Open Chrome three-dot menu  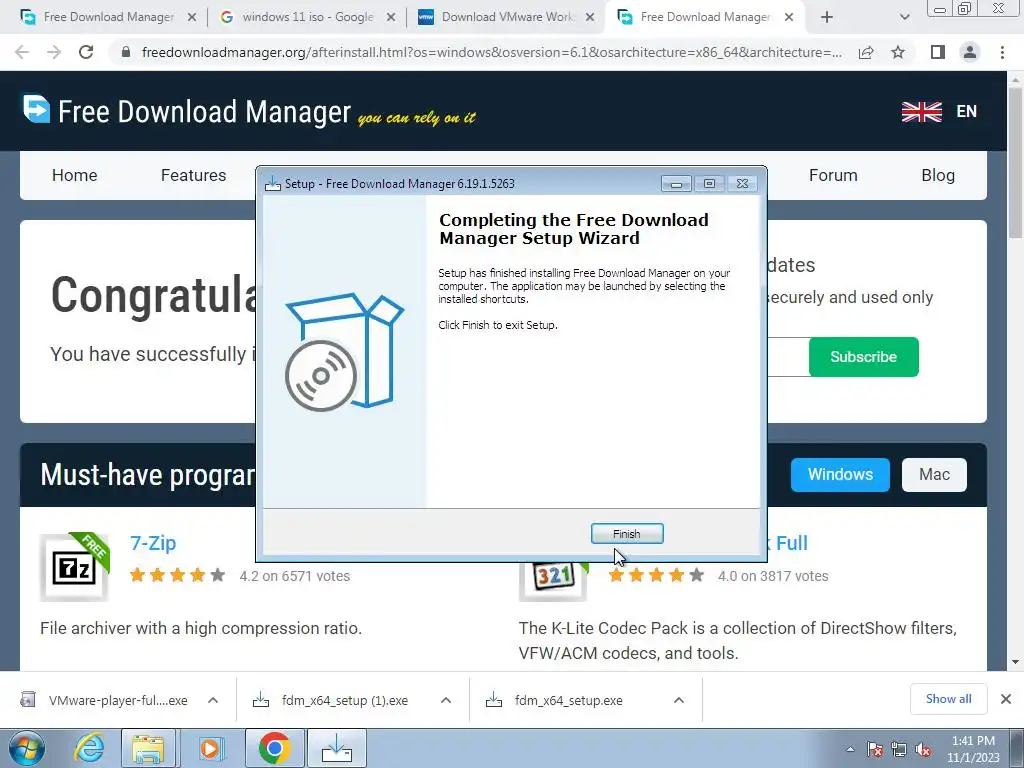tap(1002, 52)
